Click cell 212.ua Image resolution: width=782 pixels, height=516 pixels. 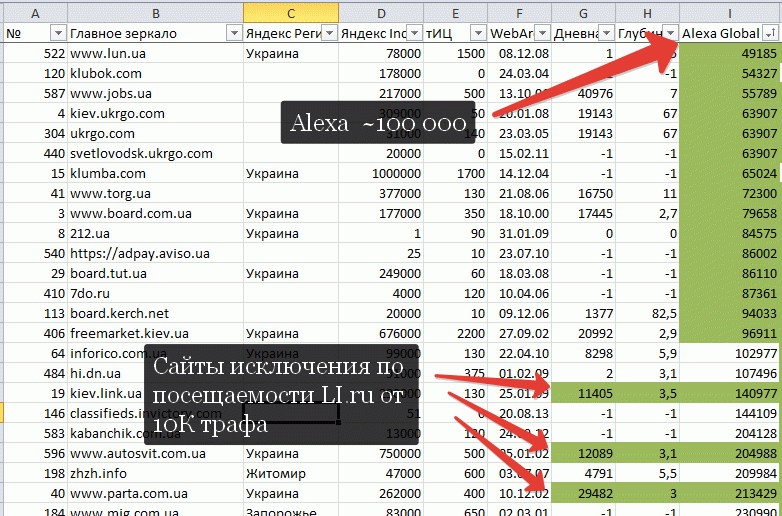156,233
